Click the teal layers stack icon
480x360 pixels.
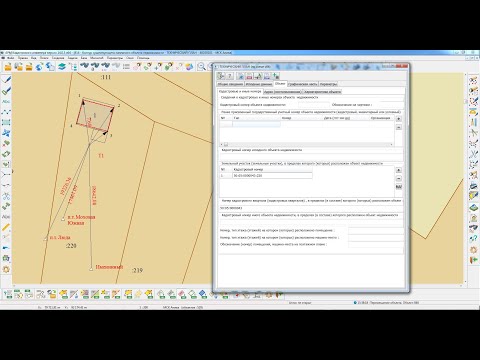[x=62, y=67]
